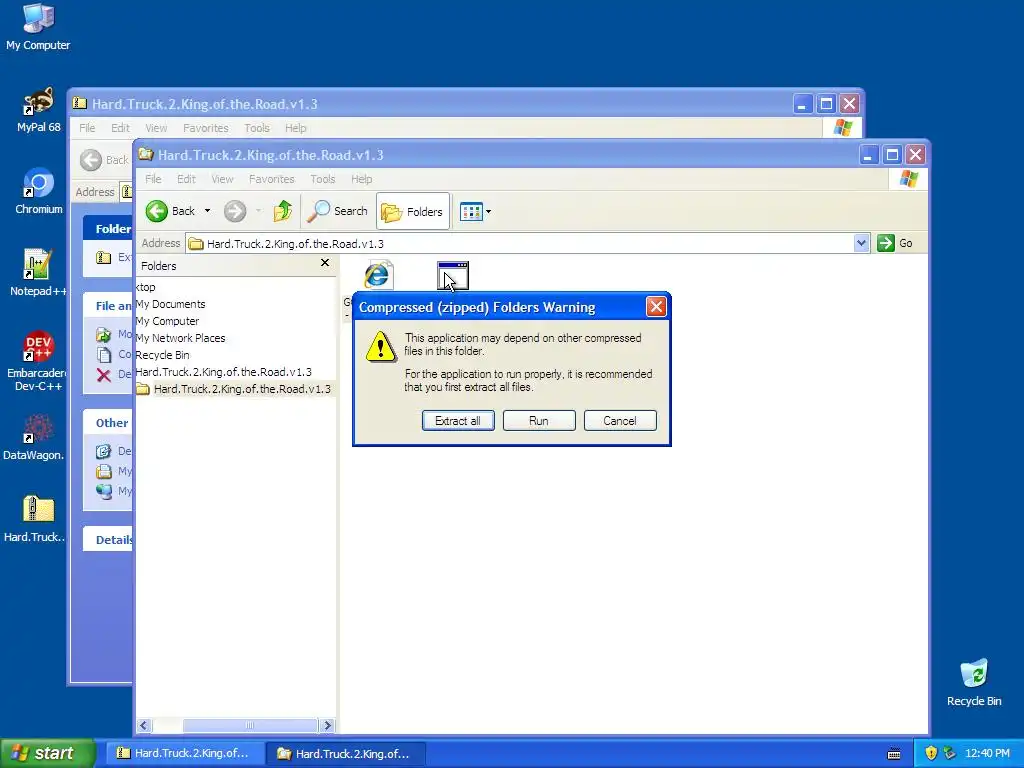
Task: Open Help menu in front window
Action: click(x=361, y=179)
